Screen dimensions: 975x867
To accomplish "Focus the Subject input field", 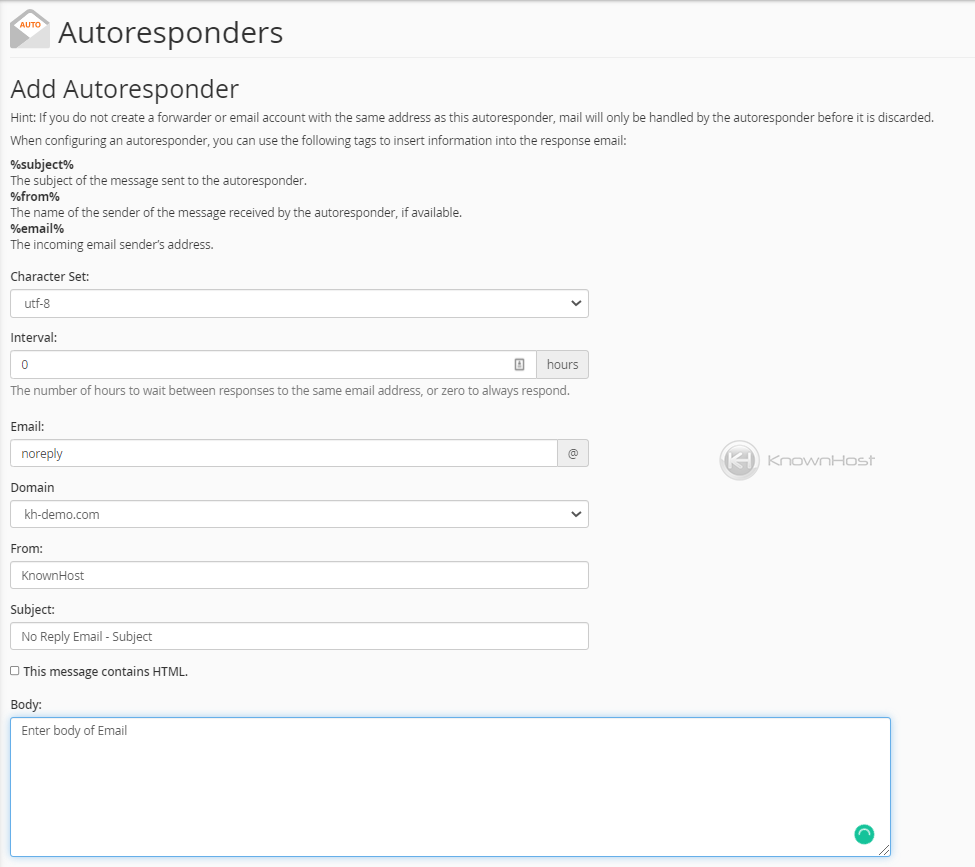I will tap(299, 636).
